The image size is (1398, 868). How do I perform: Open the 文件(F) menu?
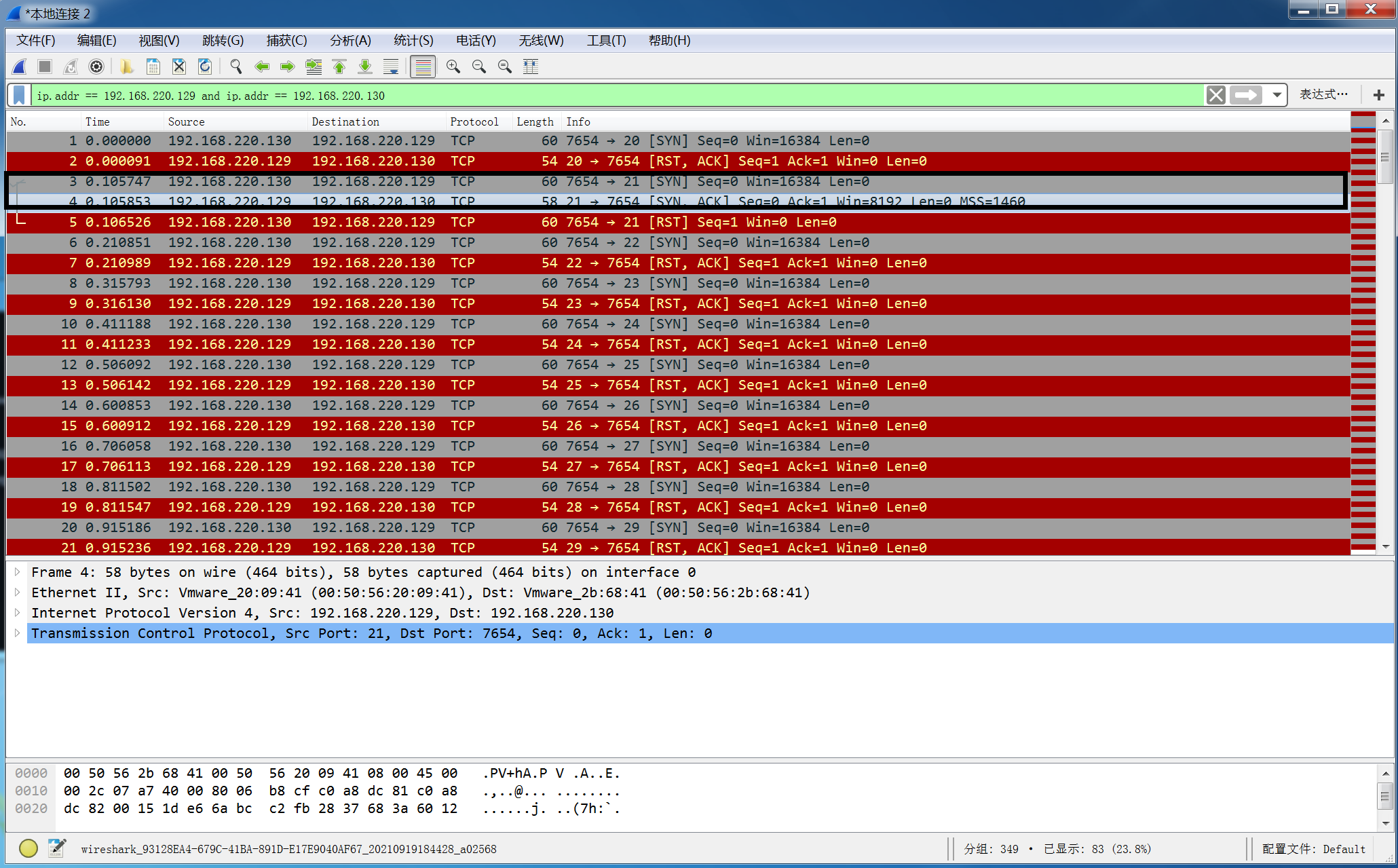click(35, 41)
